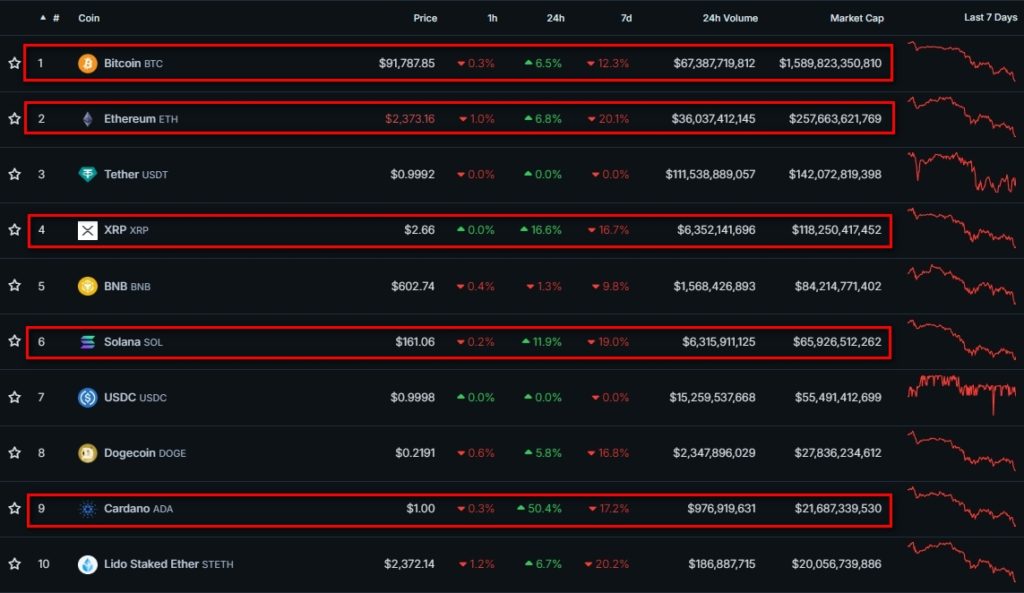
Task: Select the Tether USDT logo icon
Action: pyautogui.click(x=88, y=174)
